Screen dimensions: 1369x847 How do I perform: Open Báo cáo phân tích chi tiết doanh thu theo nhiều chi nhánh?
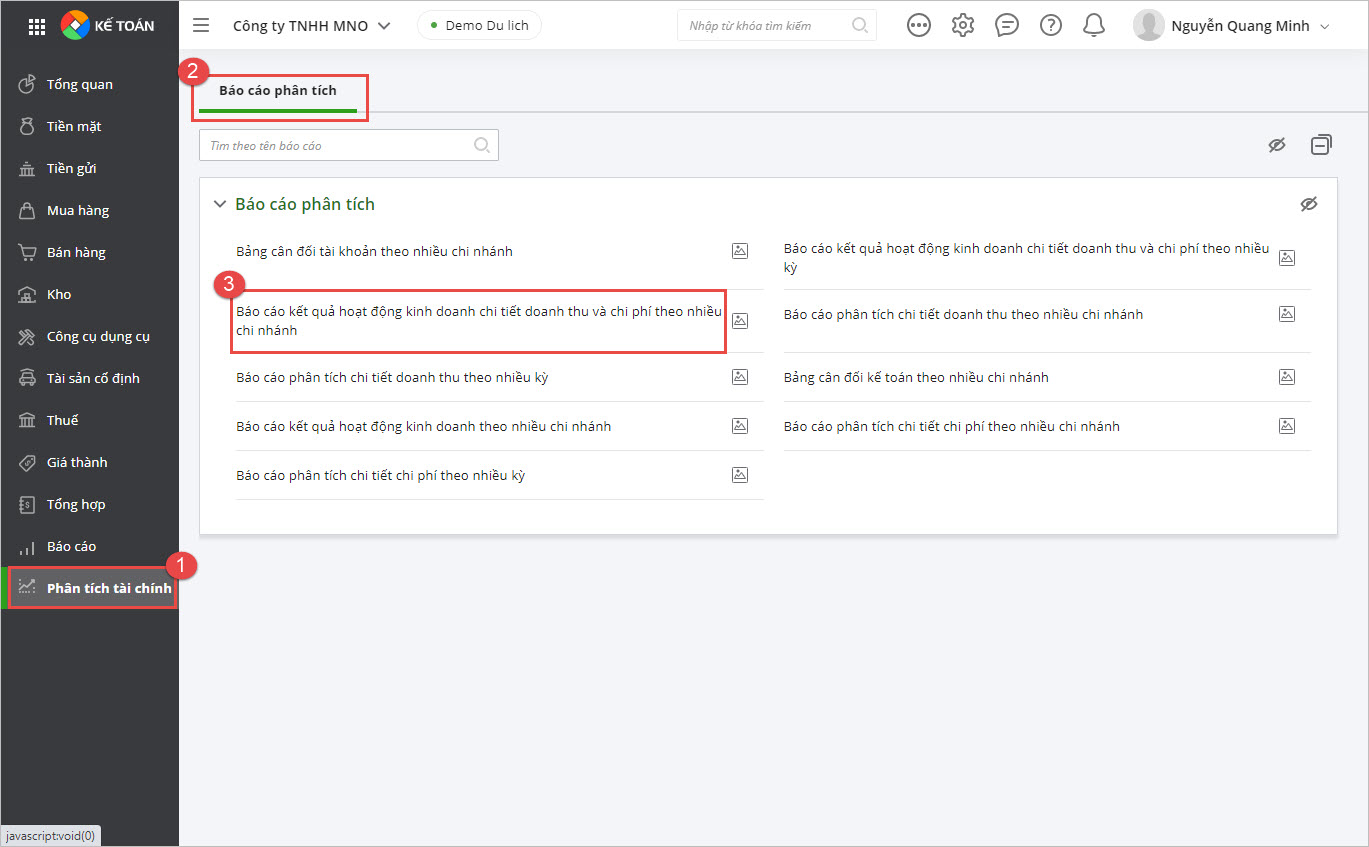(963, 314)
